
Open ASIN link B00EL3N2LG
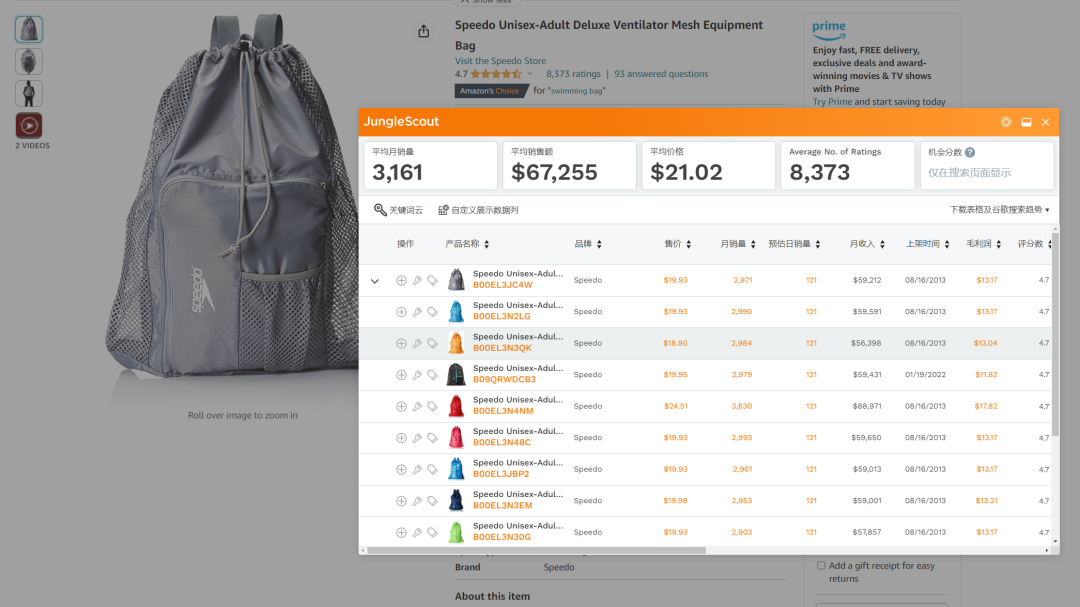pos(501,317)
